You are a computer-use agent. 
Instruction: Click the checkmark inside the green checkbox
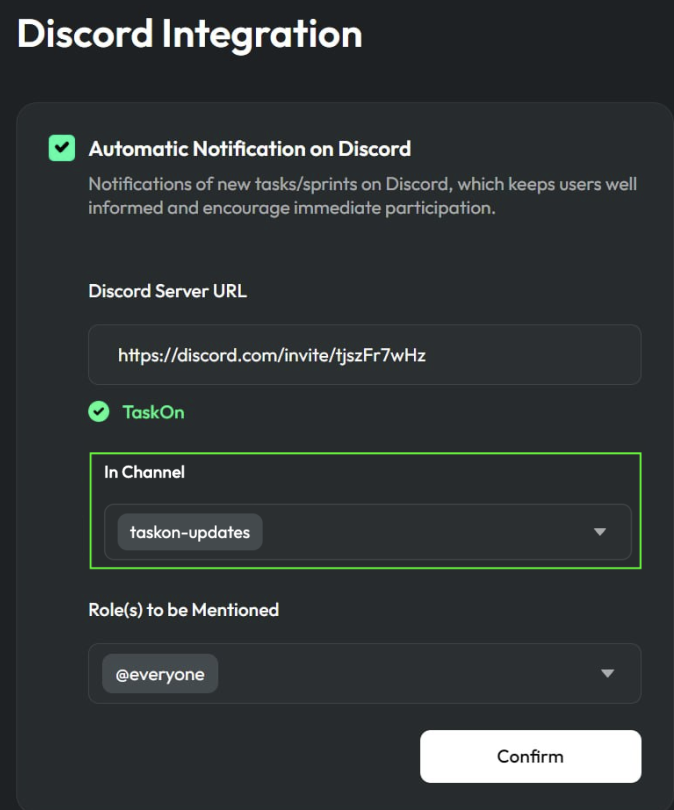pos(62,148)
